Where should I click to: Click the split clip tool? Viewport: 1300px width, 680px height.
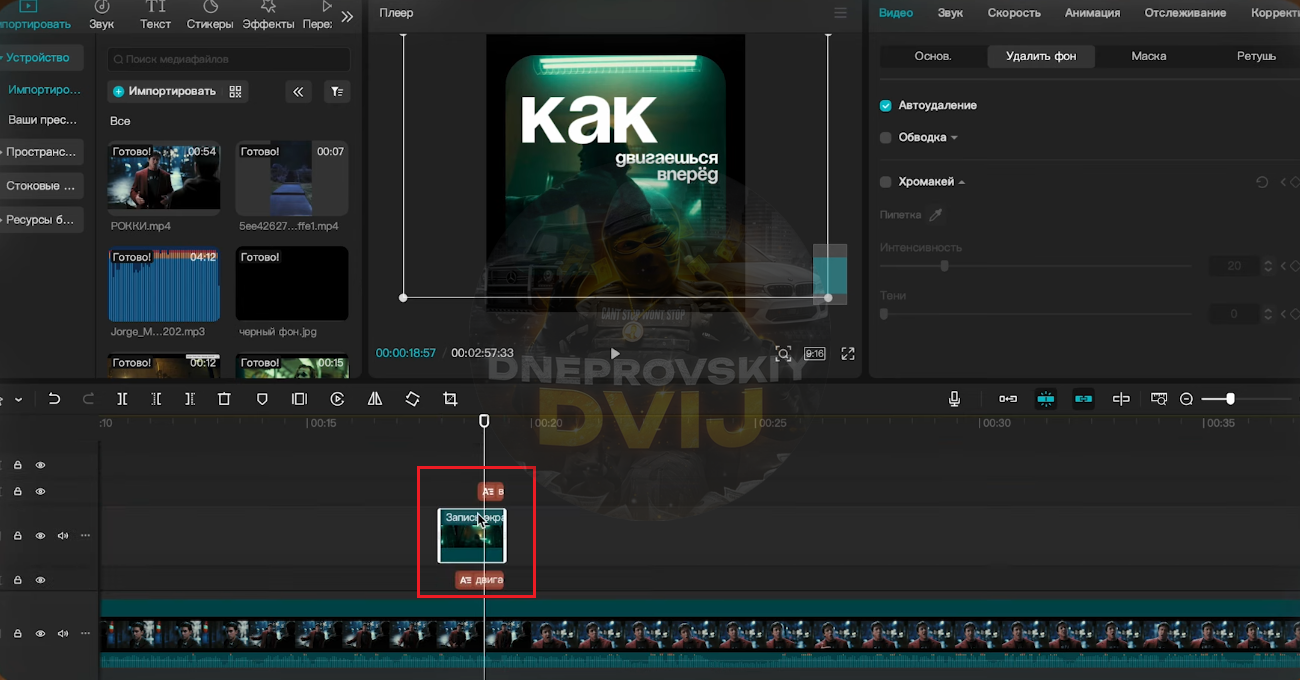[x=122, y=399]
